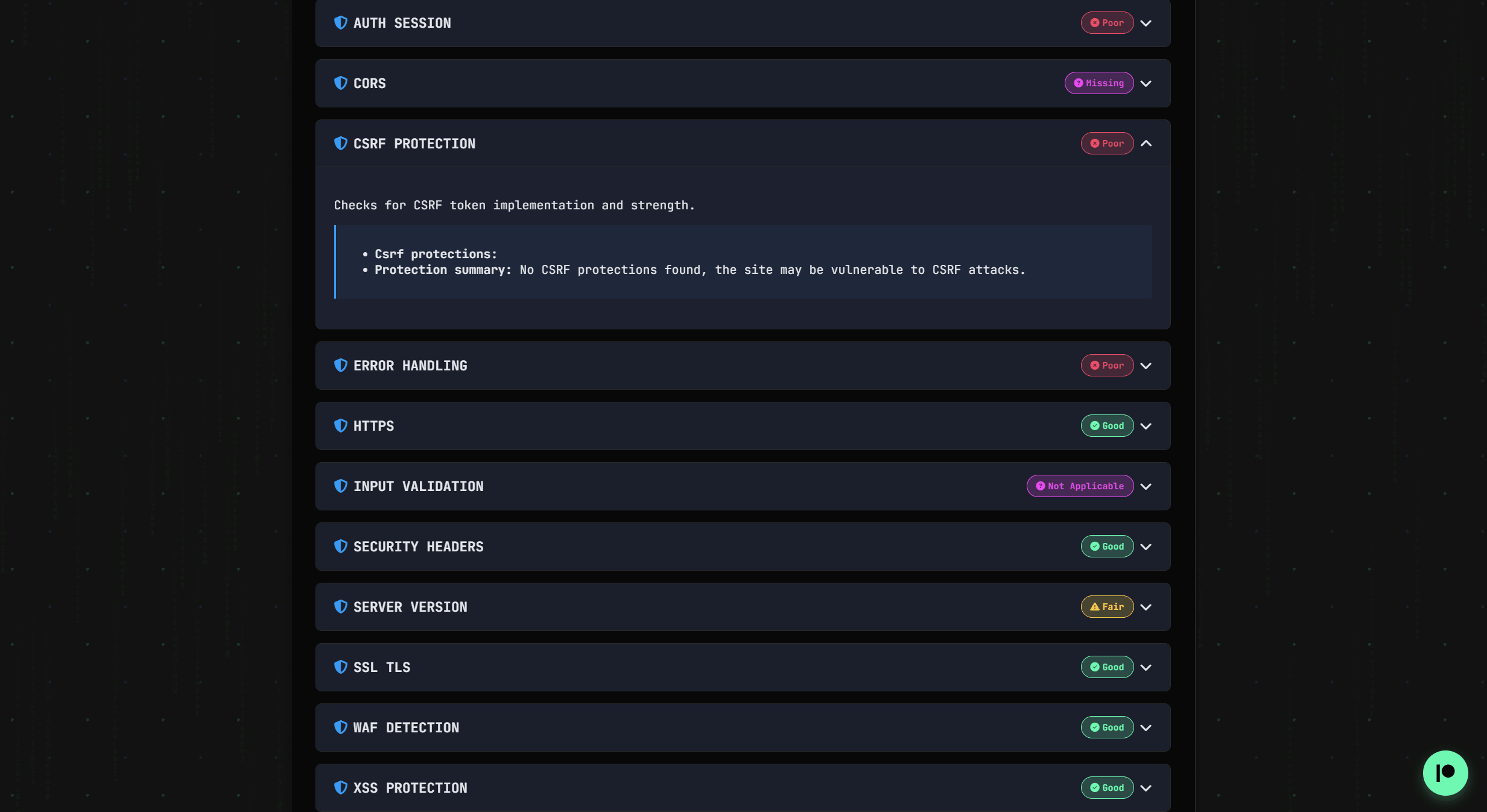This screenshot has width=1487, height=812.
Task: Open the Patreon button in the corner
Action: (1444, 773)
